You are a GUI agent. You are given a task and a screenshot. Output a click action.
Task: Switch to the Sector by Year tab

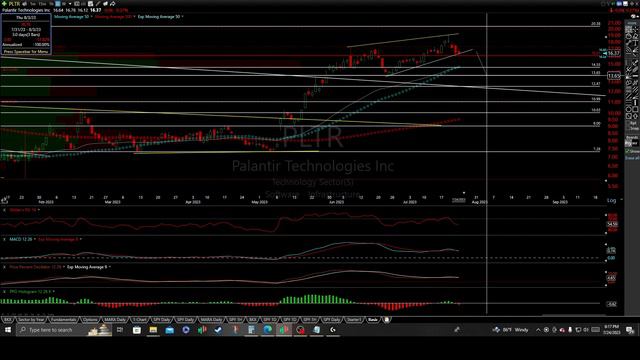pyautogui.click(x=31, y=320)
